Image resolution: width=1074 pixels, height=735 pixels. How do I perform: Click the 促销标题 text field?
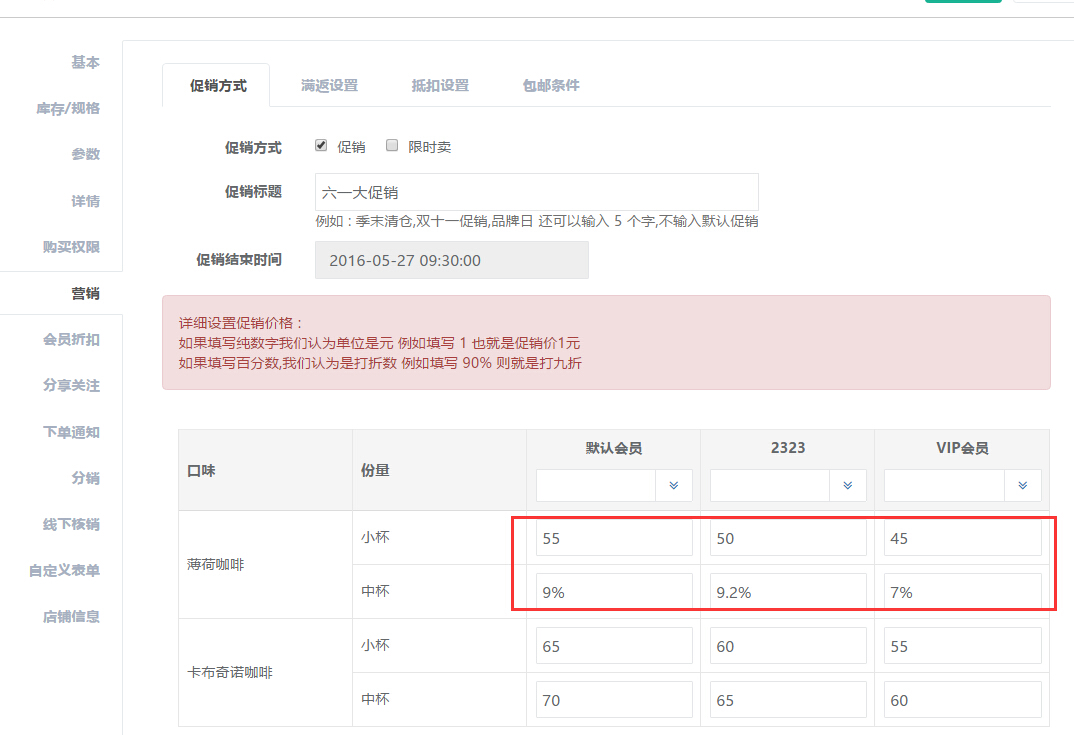[536, 192]
